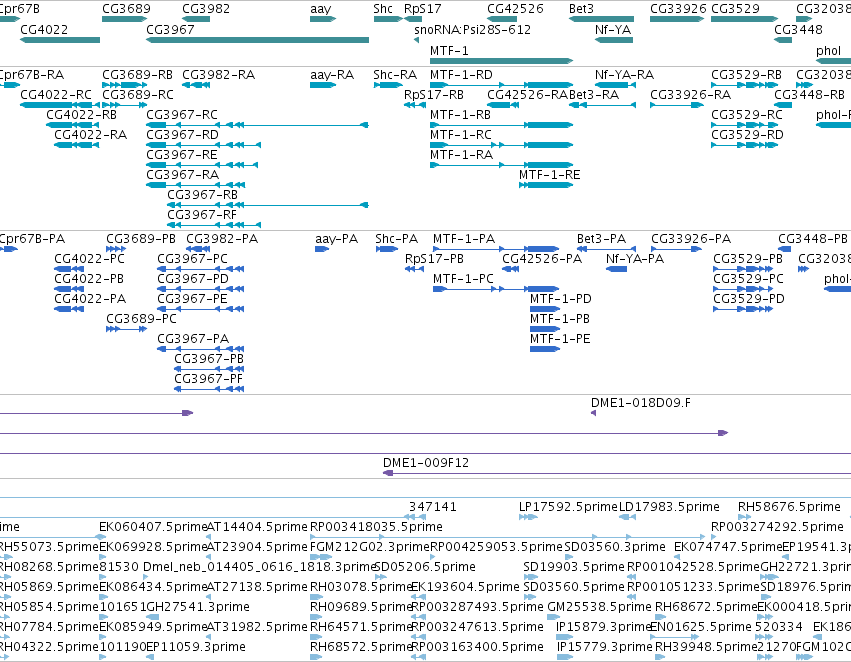The height and width of the screenshot is (662, 851).
Task: Click EST LP17592.5prime
Action: pos(568,507)
